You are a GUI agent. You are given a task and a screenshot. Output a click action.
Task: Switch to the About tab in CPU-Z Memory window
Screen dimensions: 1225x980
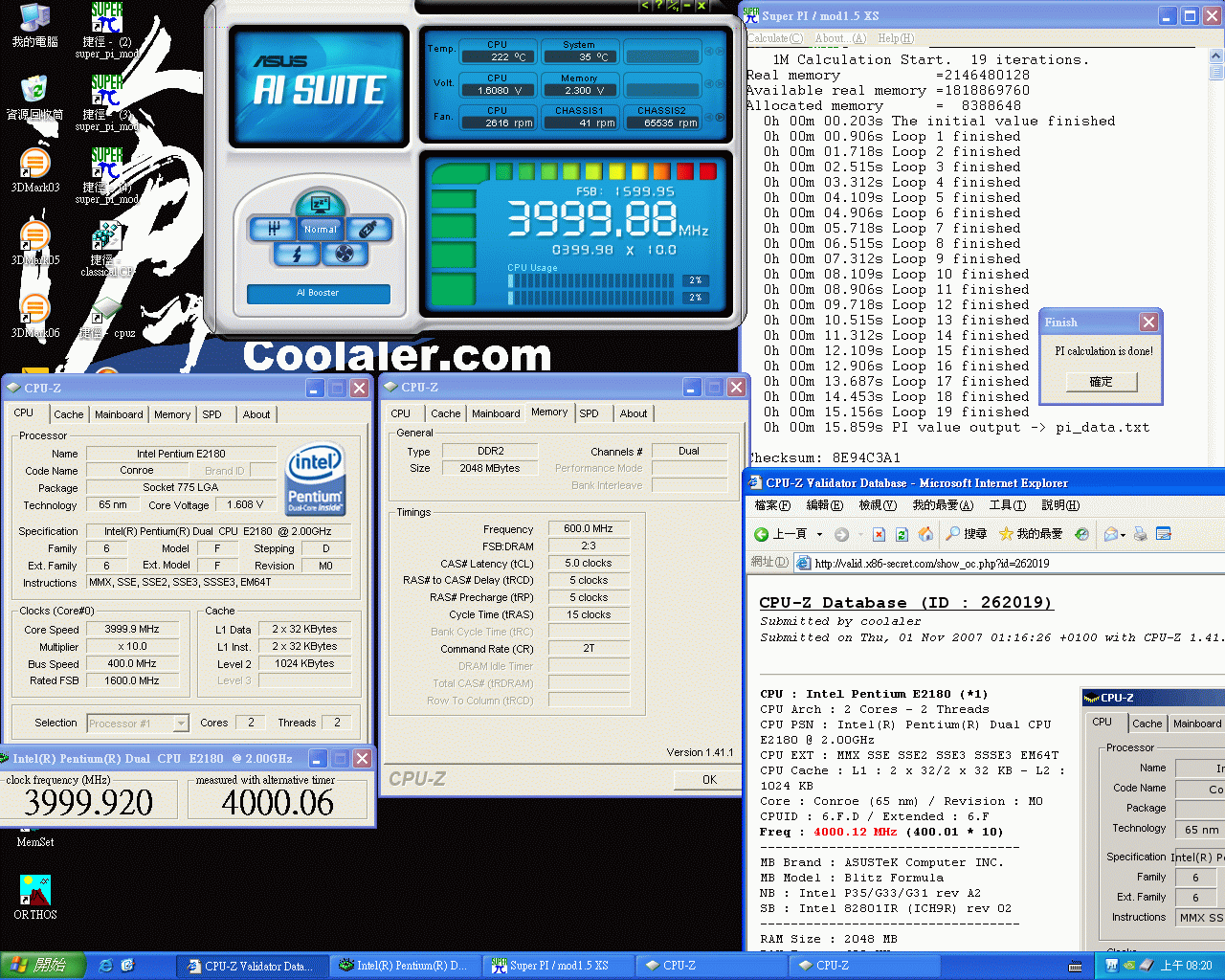634,413
